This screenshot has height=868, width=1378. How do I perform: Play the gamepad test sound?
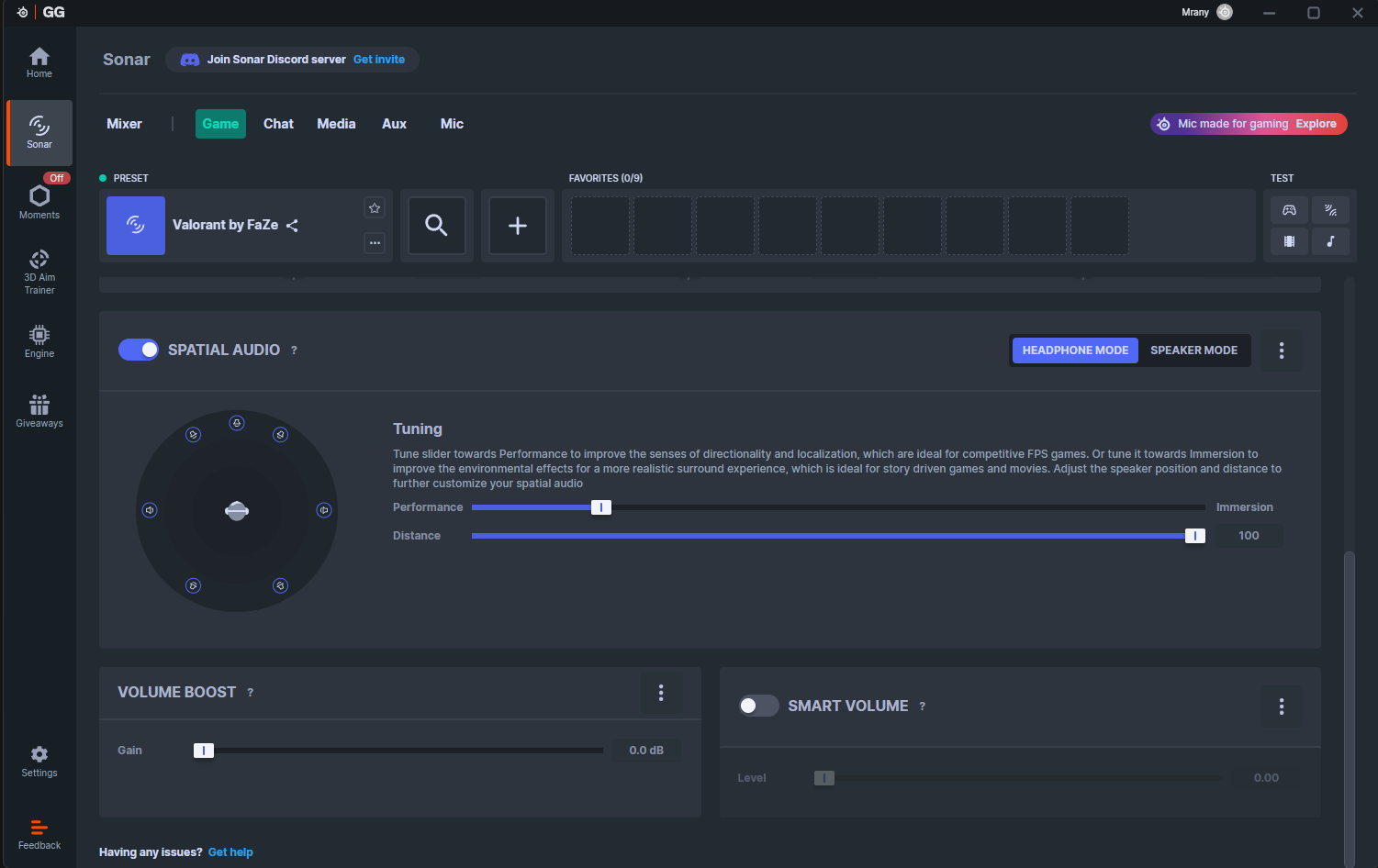tap(1289, 210)
